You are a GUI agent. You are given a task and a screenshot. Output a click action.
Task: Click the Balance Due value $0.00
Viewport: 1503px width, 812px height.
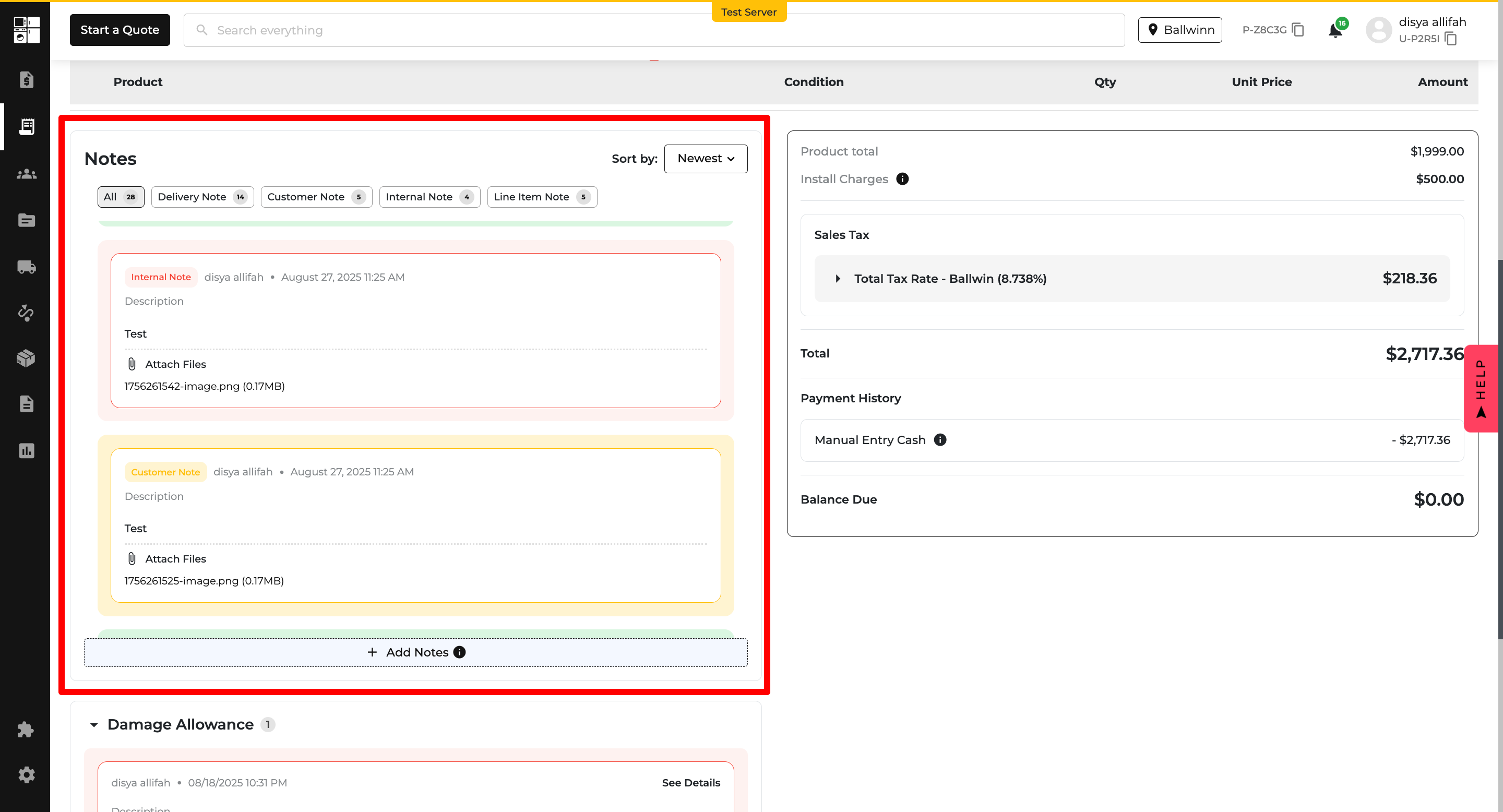point(1439,499)
